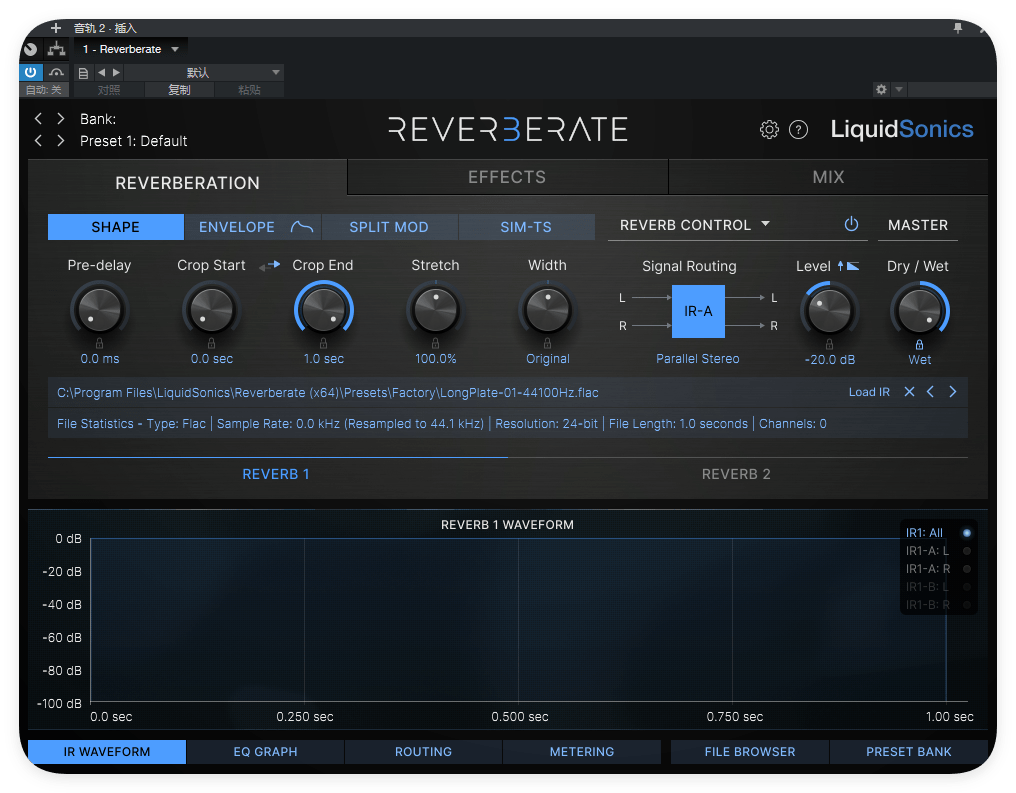Click the Crop Start link arrow icon

tap(270, 265)
